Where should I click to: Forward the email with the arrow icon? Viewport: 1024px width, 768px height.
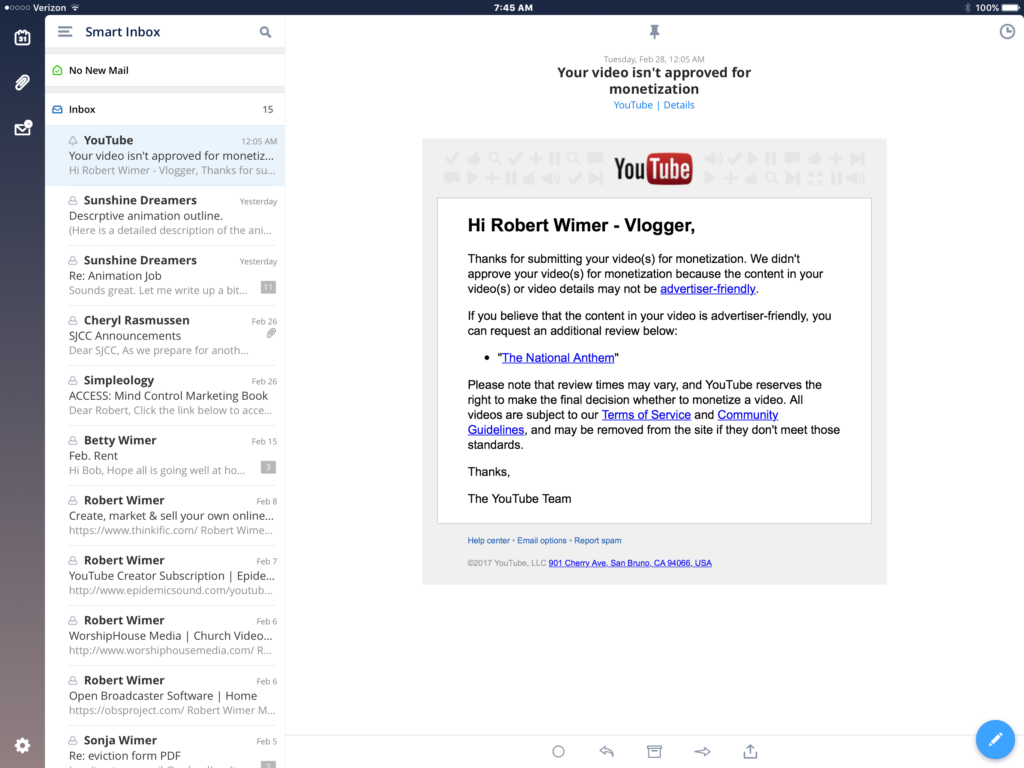click(702, 752)
